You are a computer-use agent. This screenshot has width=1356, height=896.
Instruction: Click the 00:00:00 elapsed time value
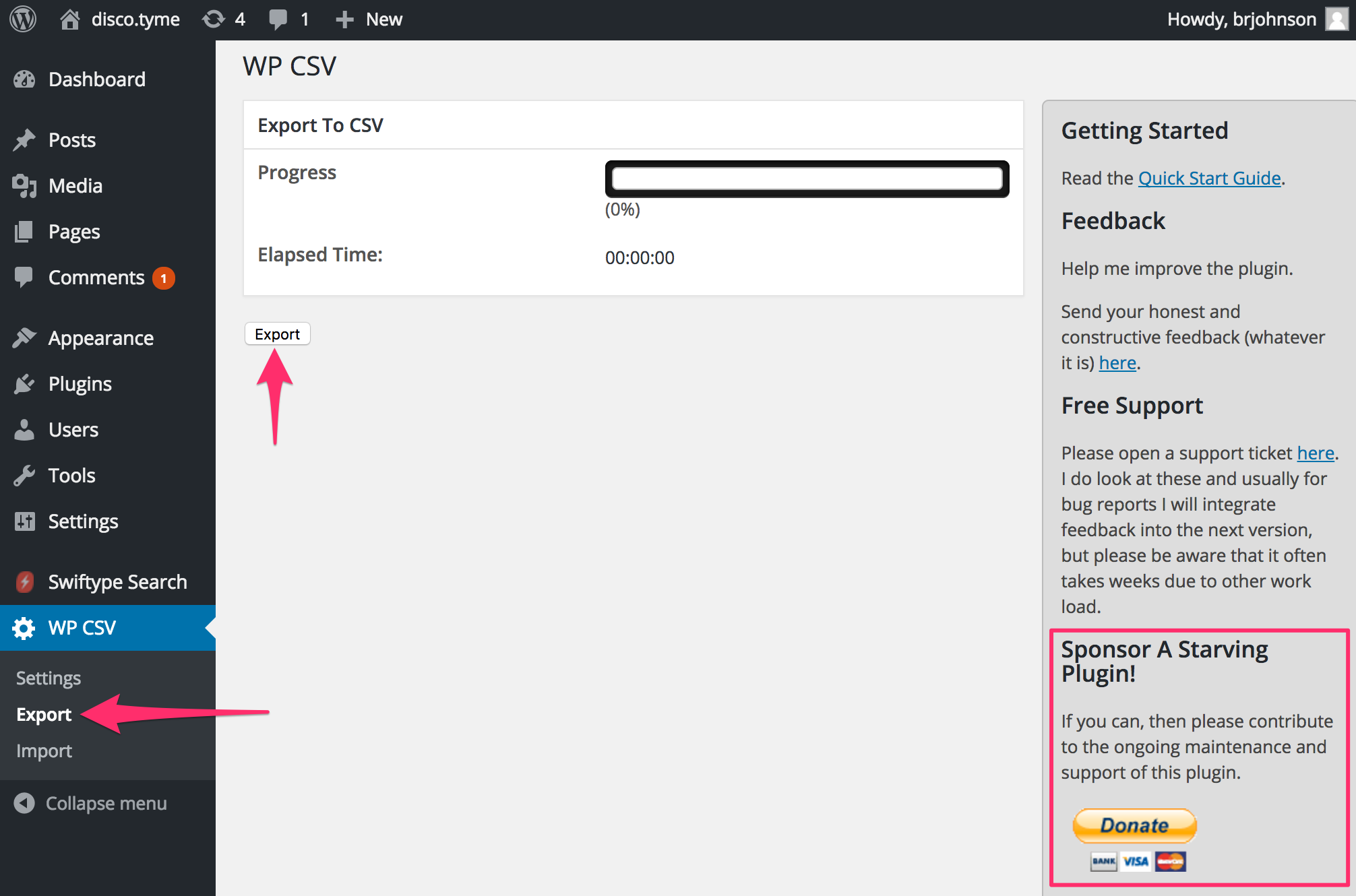point(640,257)
